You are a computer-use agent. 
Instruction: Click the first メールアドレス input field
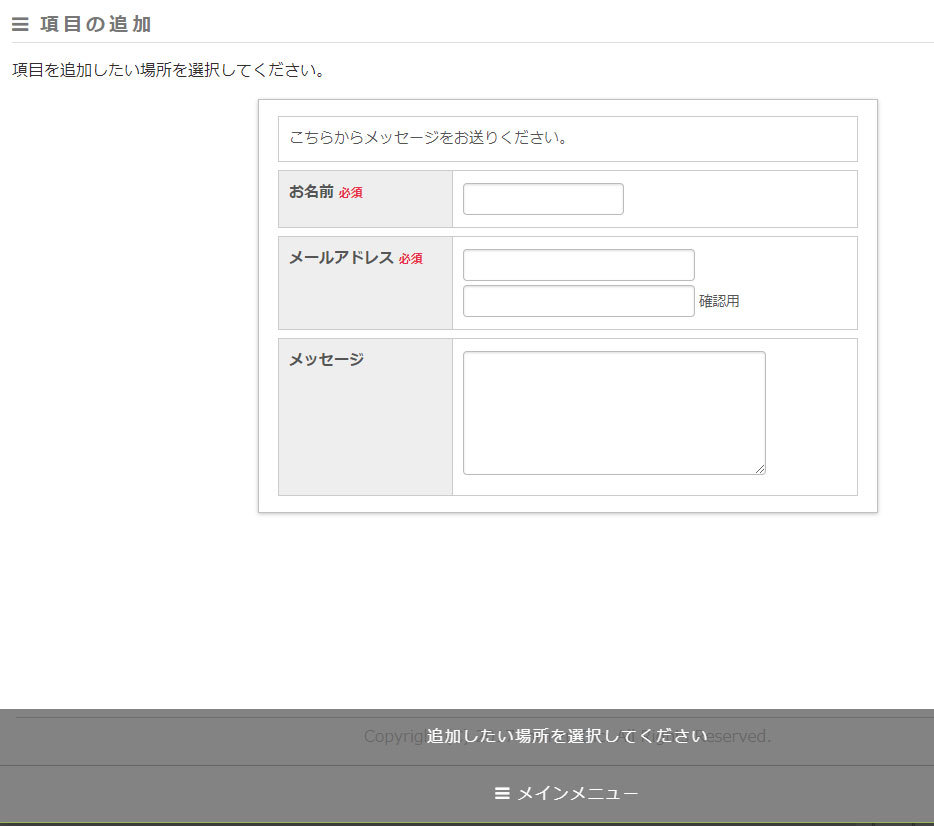pos(578,265)
